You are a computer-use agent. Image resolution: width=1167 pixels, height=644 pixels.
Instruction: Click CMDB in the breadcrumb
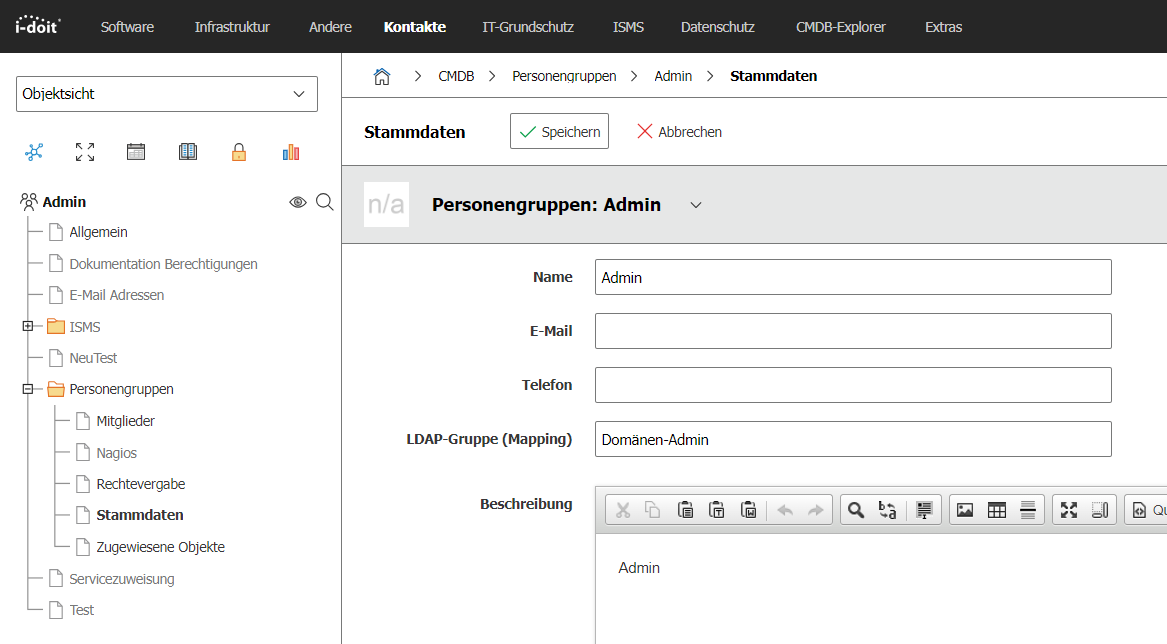(456, 76)
